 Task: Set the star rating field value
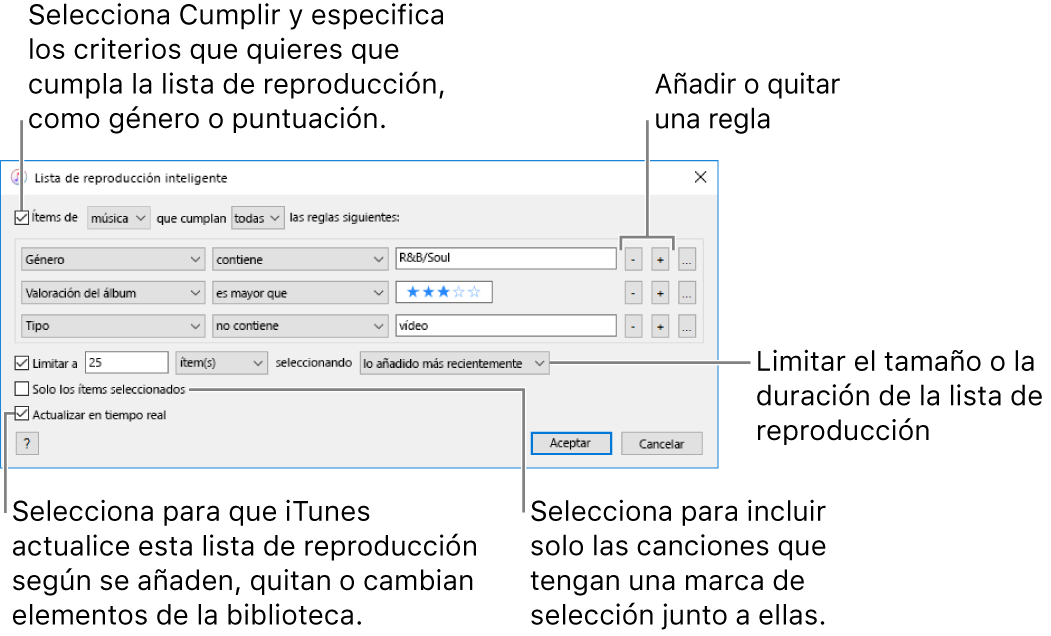[x=444, y=292]
